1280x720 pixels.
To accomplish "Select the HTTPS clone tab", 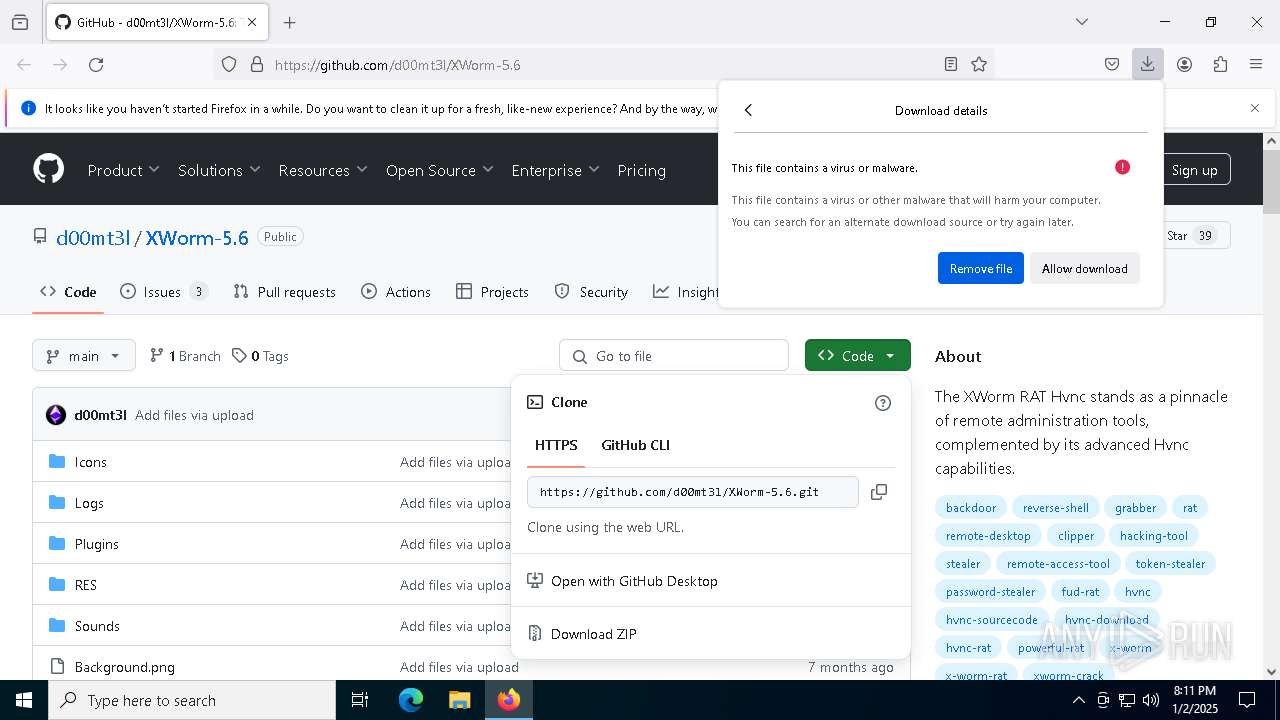I will pyautogui.click(x=556, y=445).
